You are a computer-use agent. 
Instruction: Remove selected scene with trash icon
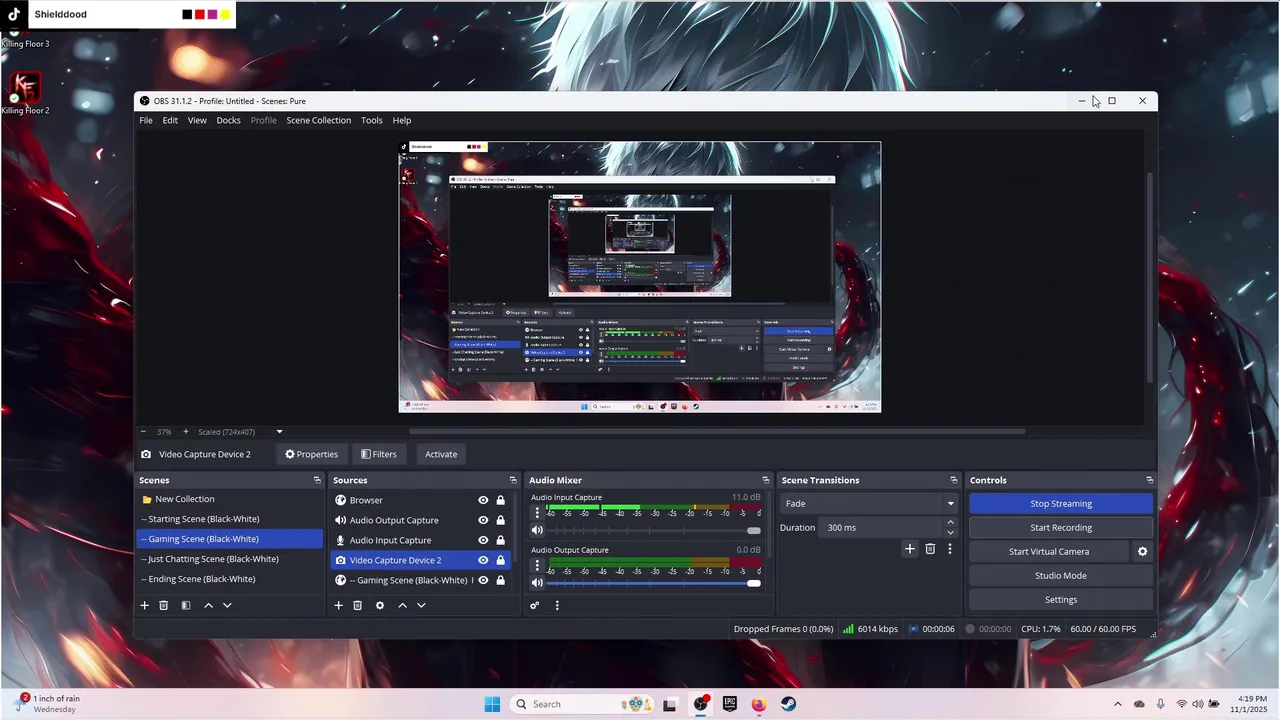(x=164, y=605)
